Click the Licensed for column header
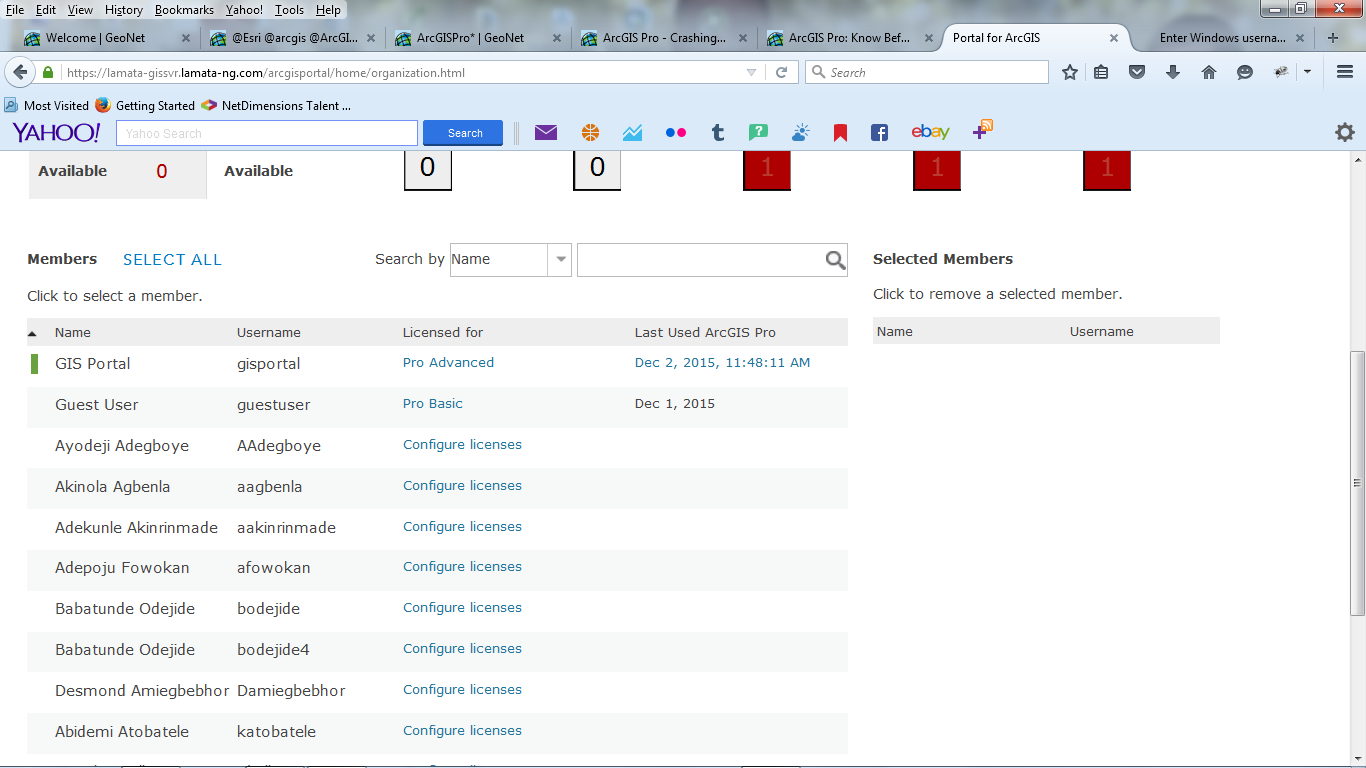The height and width of the screenshot is (768, 1366). [443, 333]
